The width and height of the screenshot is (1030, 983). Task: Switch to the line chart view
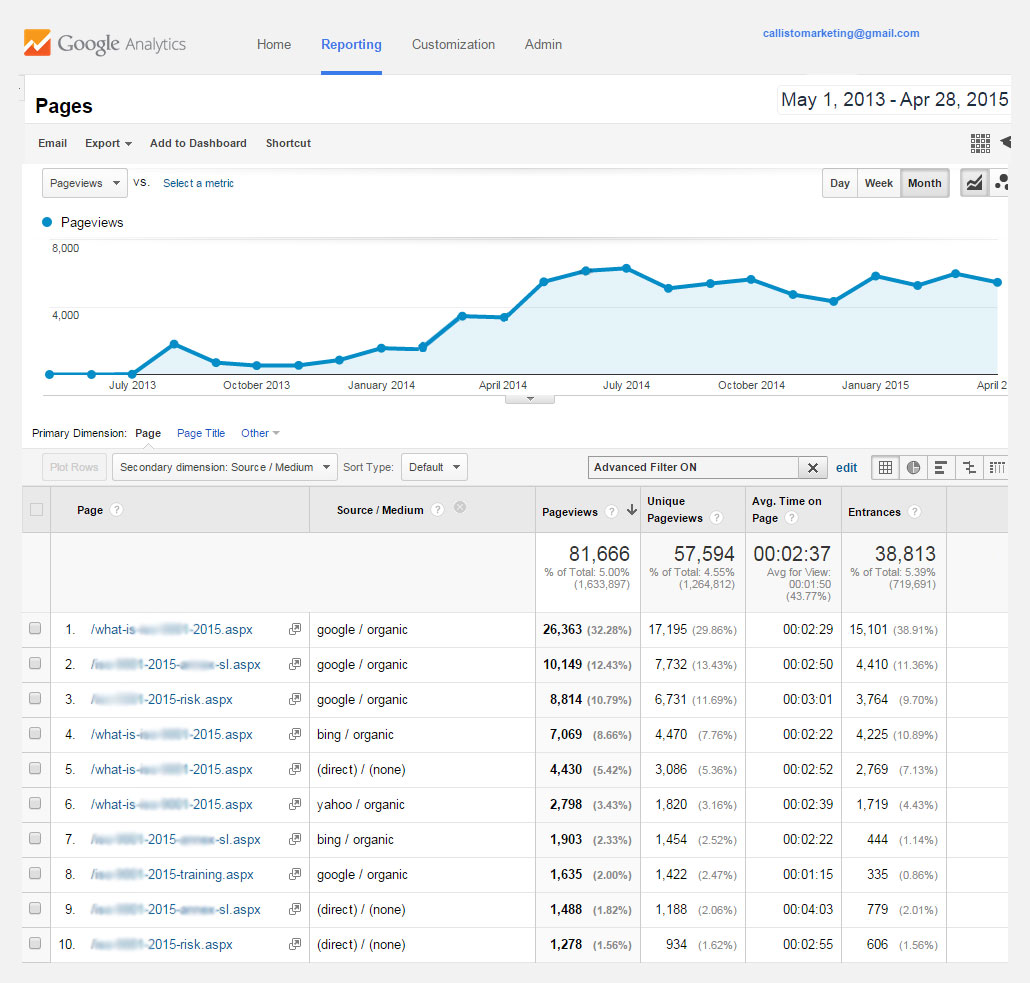coord(973,183)
